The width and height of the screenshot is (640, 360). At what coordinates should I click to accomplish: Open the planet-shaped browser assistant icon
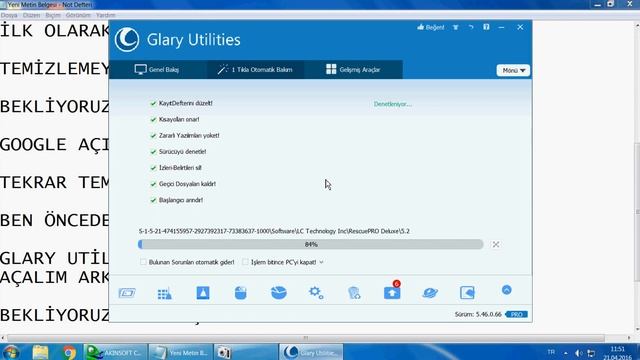pos(430,293)
